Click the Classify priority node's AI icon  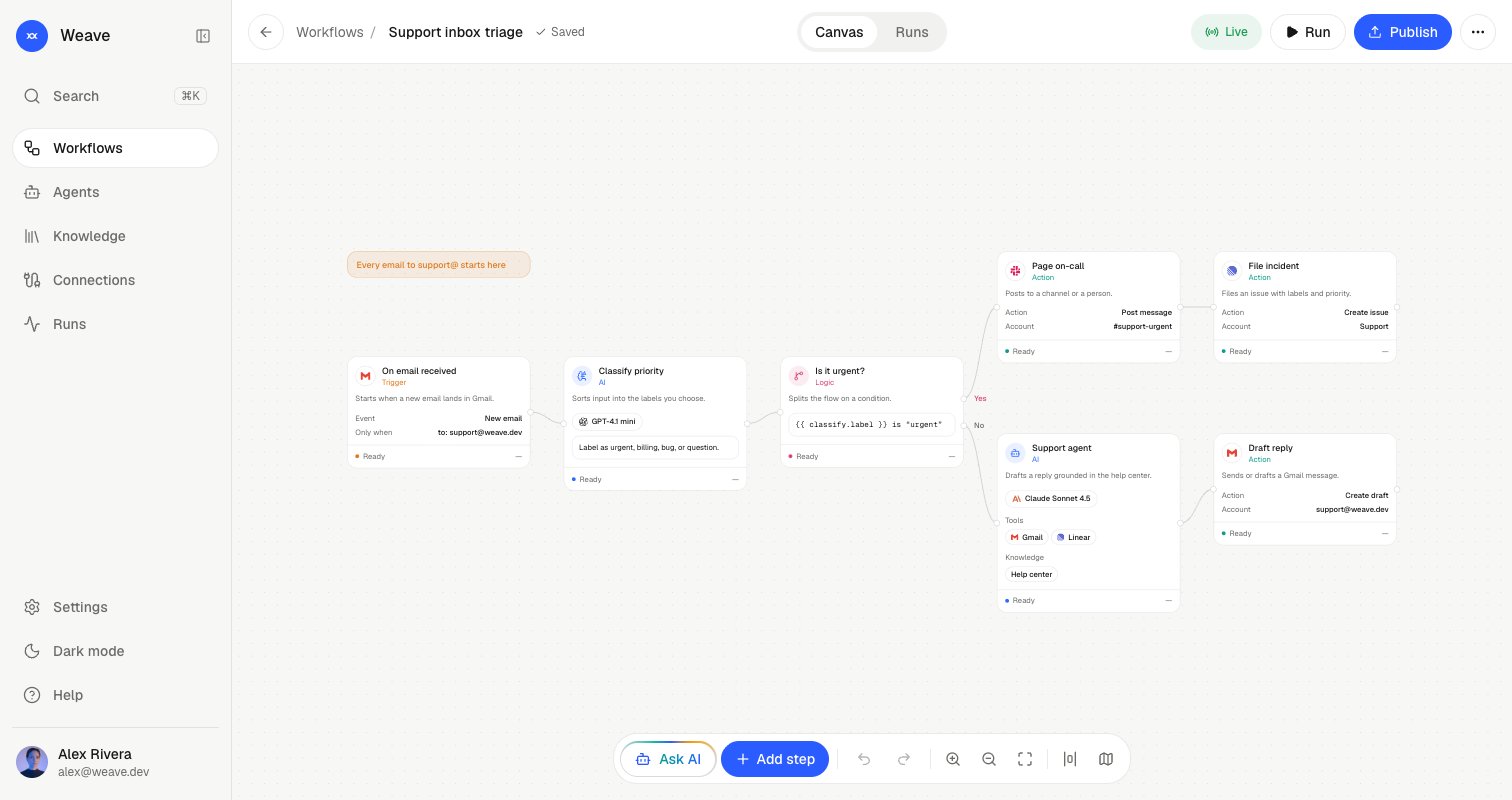582,376
